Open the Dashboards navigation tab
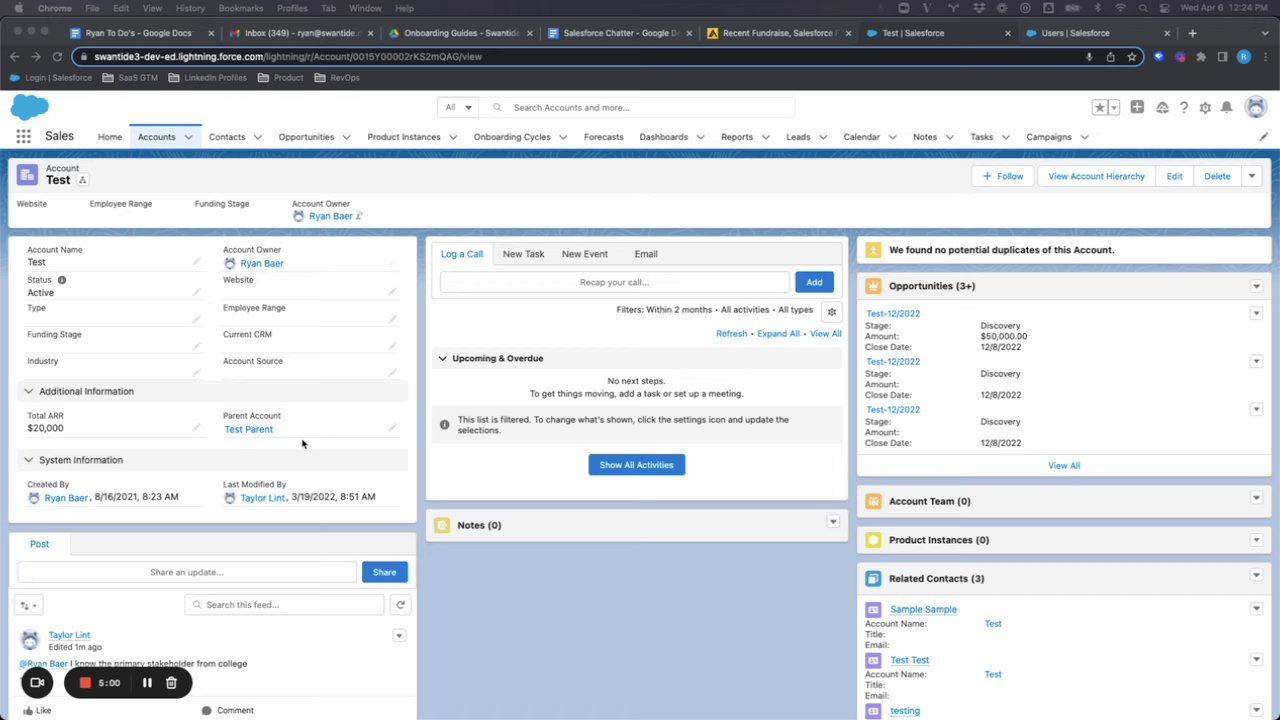The width and height of the screenshot is (1280, 720). [664, 137]
